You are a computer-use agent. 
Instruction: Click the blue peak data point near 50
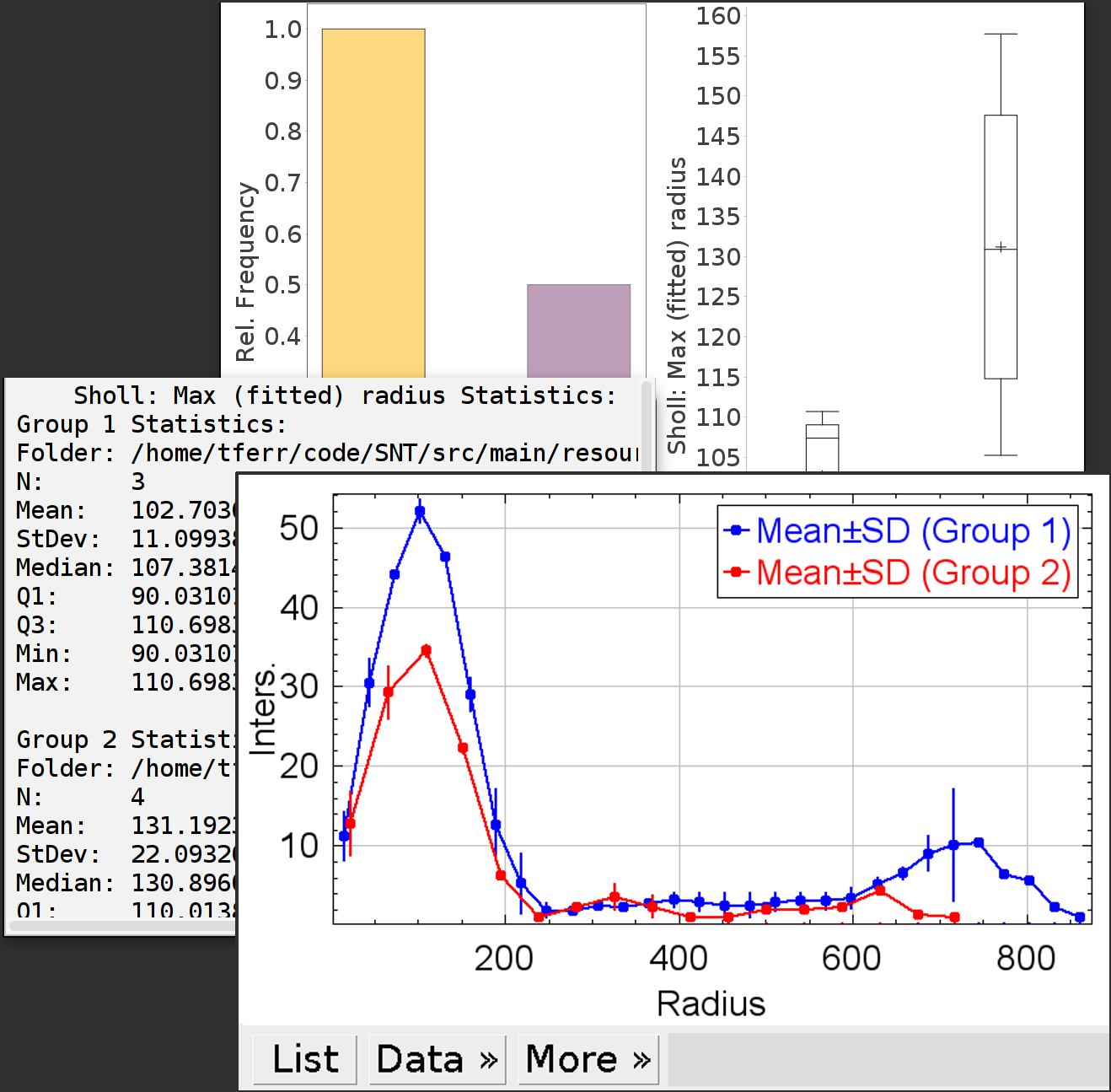pyautogui.click(x=420, y=511)
